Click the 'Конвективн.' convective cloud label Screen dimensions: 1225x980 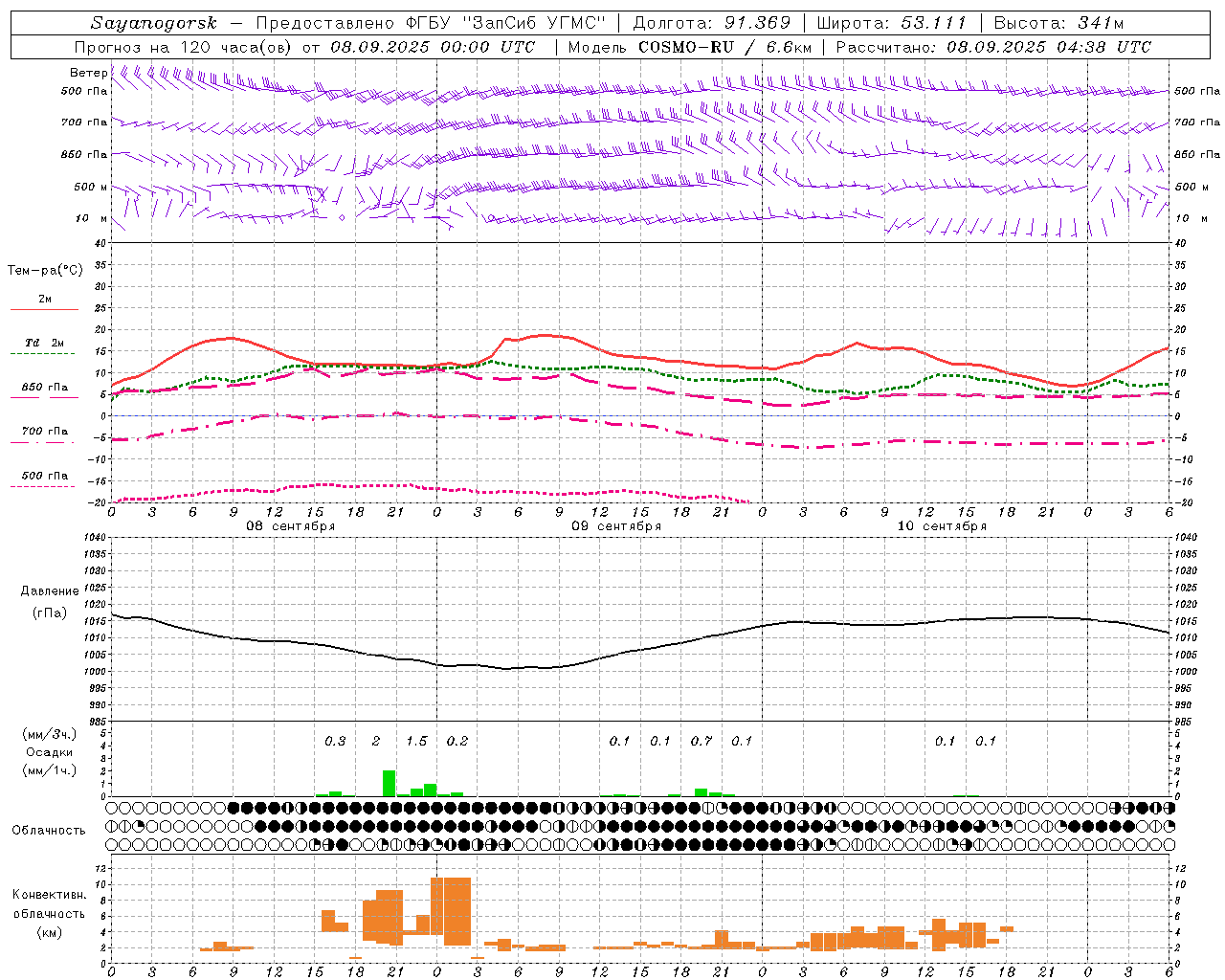[x=49, y=895]
